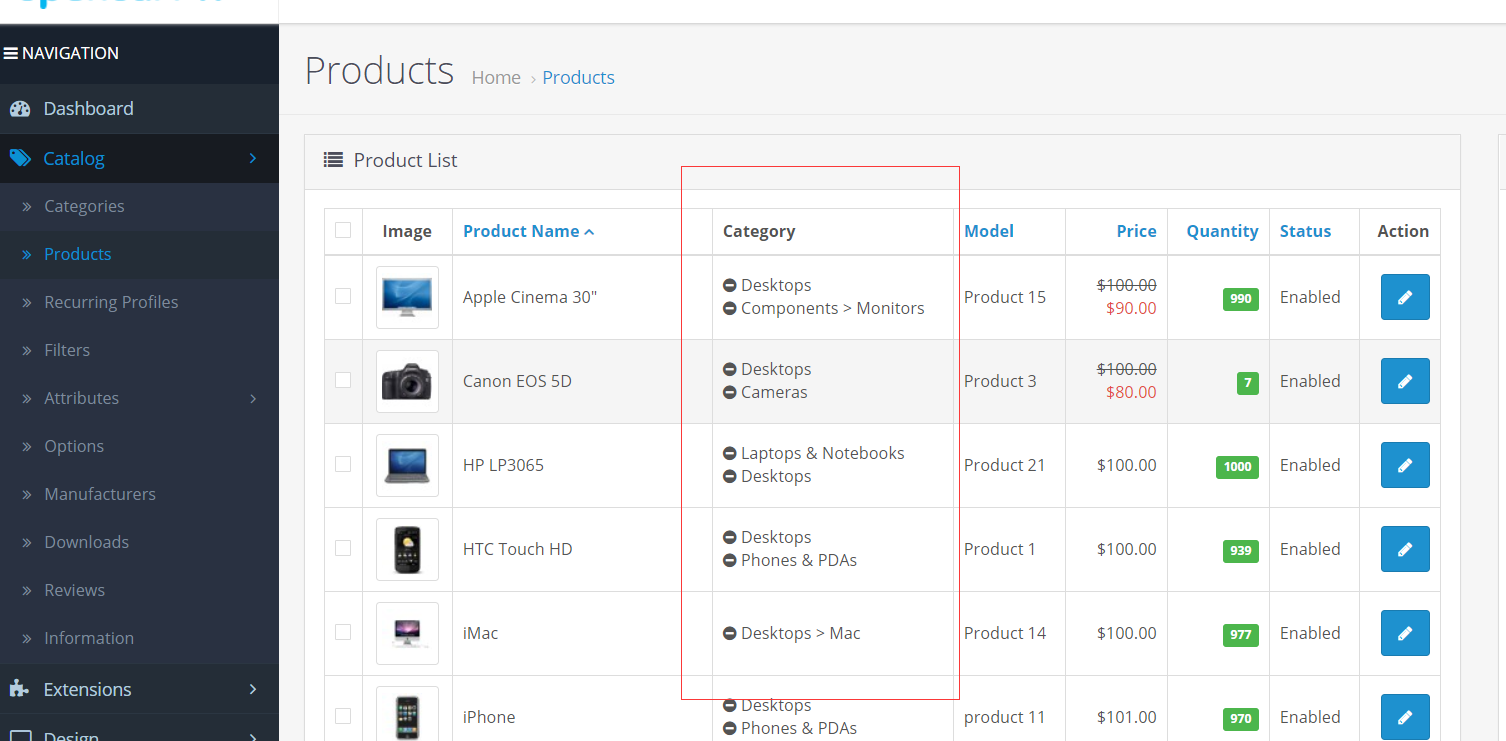
Task: Select the Catalog tag icon
Action: pyautogui.click(x=21, y=158)
